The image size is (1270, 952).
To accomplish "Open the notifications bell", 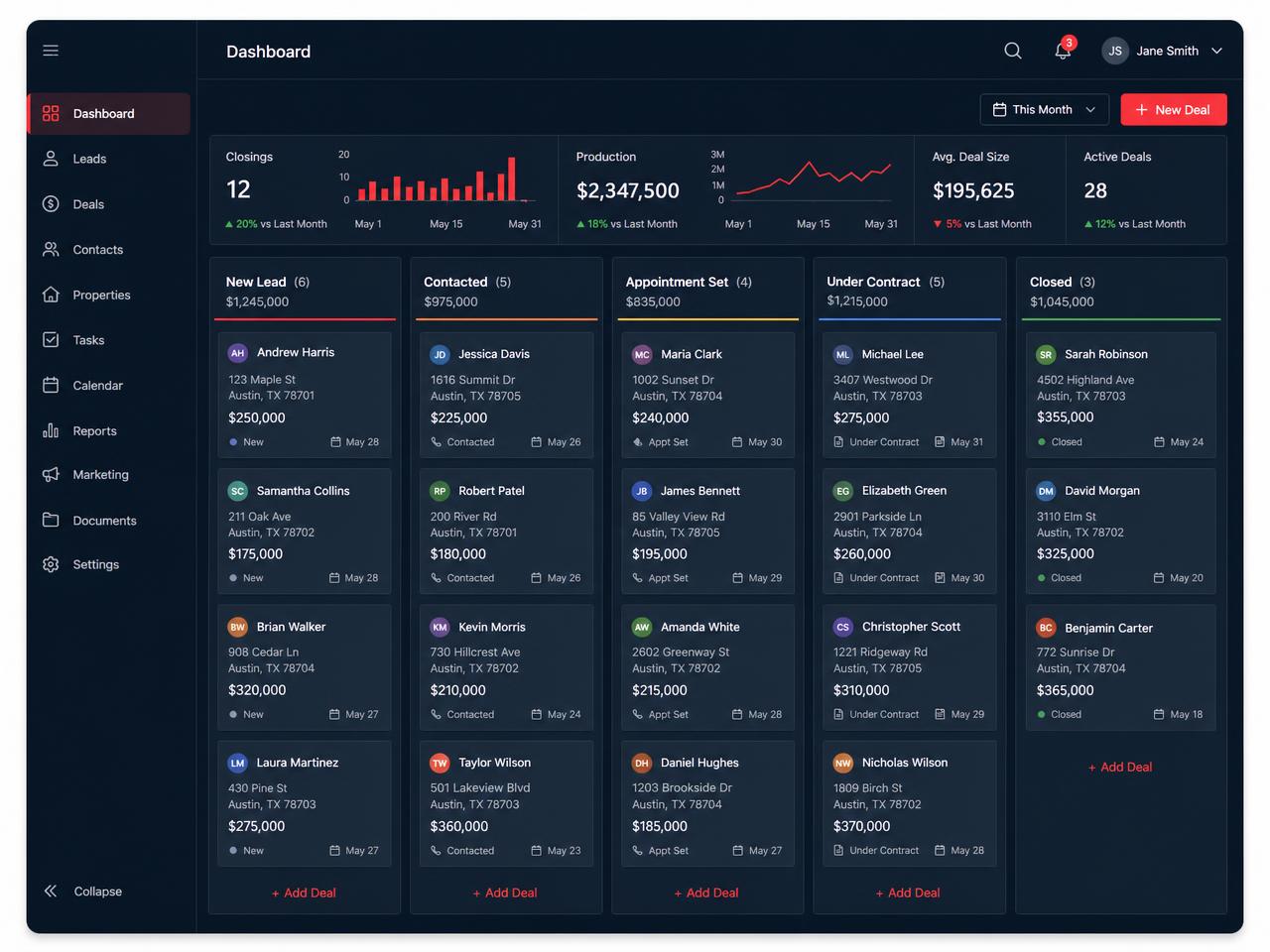I will tap(1063, 51).
